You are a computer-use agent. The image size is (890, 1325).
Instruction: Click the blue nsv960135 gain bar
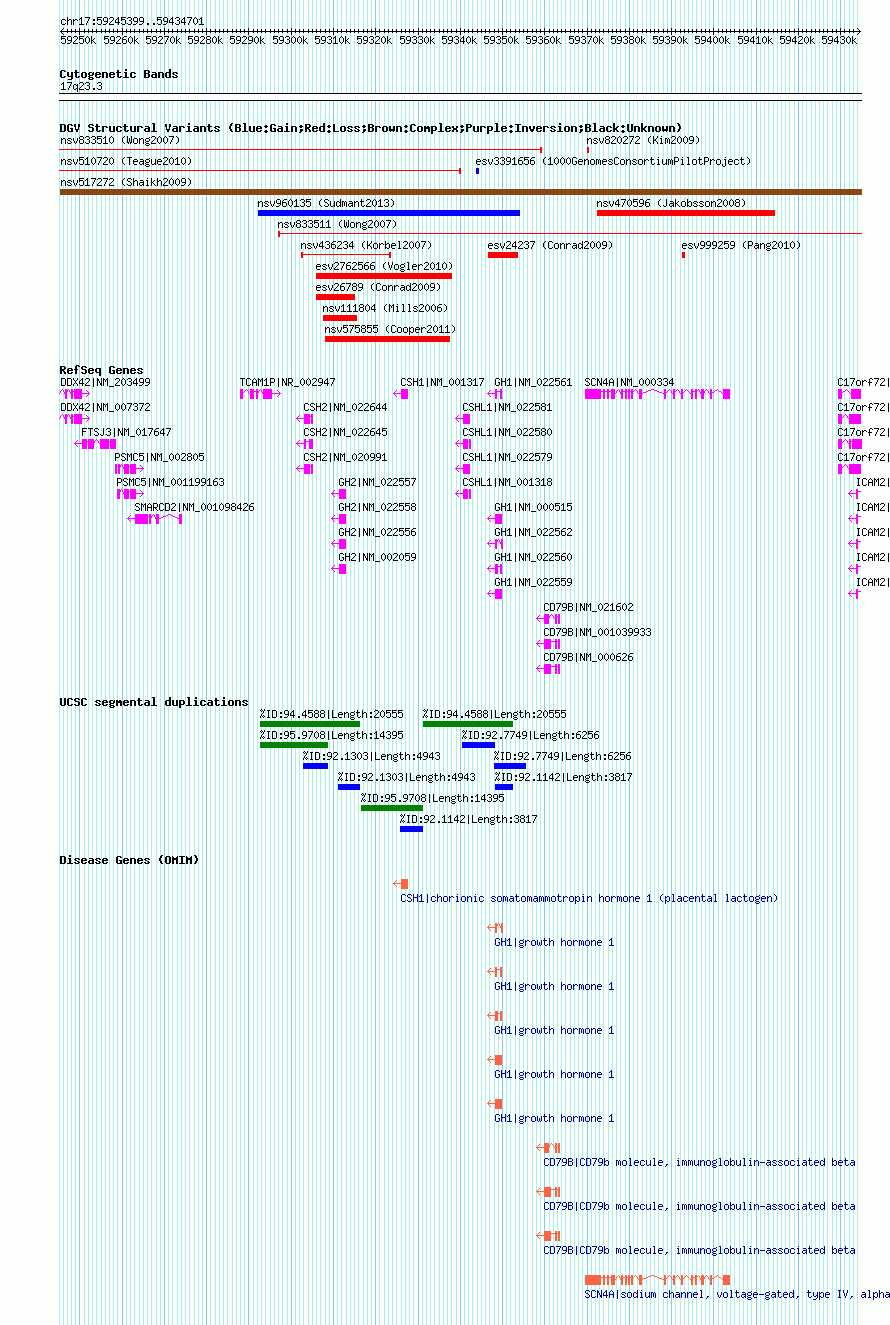click(x=389, y=213)
